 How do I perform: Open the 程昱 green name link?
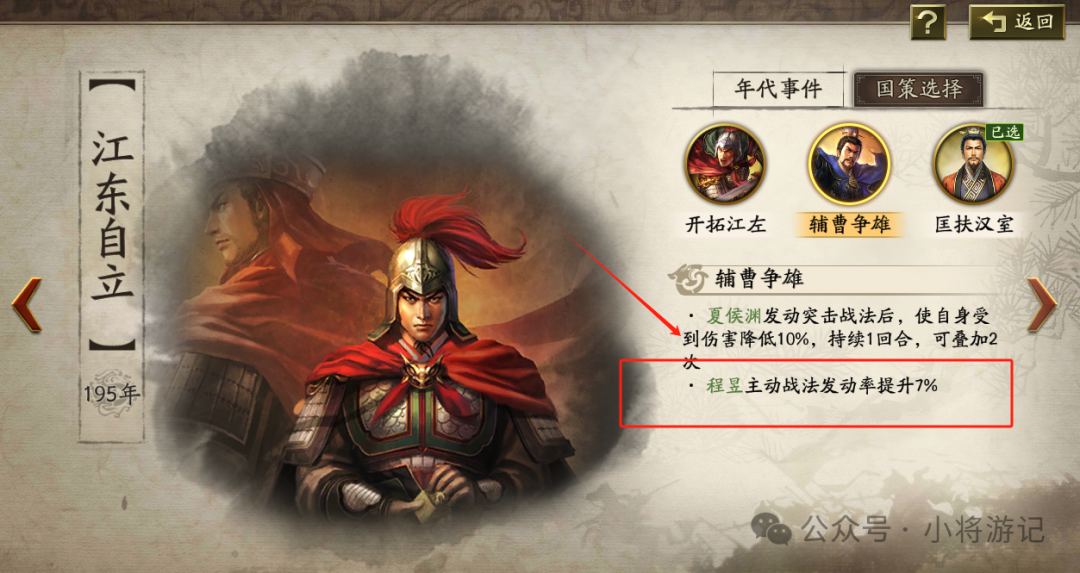coord(725,386)
